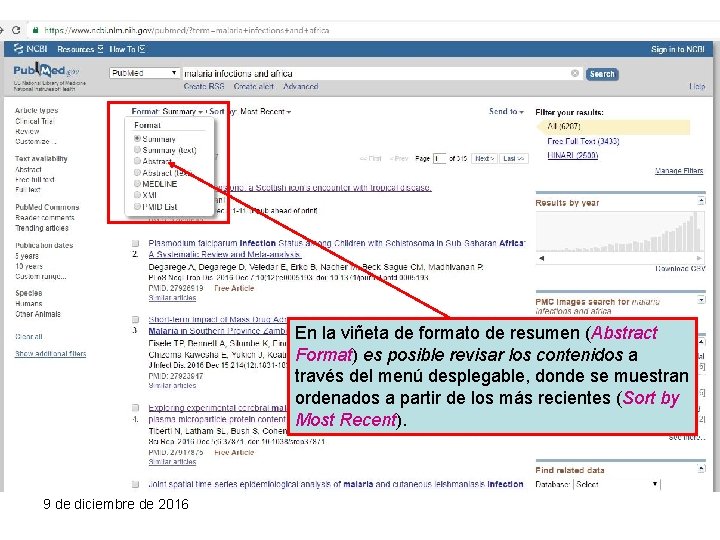The width and height of the screenshot is (720, 540).
Task: Open Plasmodium falciparum Infection Status article title
Action: coord(337,248)
